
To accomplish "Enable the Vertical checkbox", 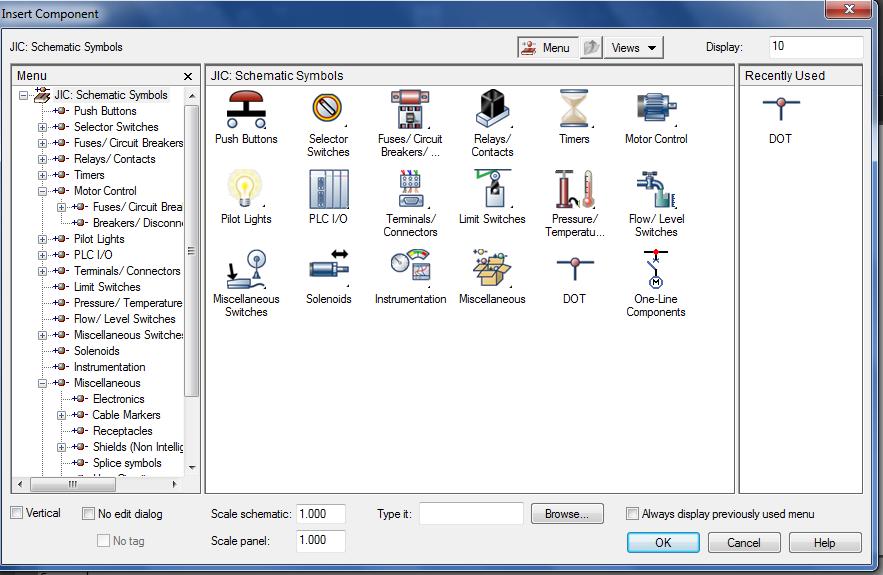I will coord(17,512).
